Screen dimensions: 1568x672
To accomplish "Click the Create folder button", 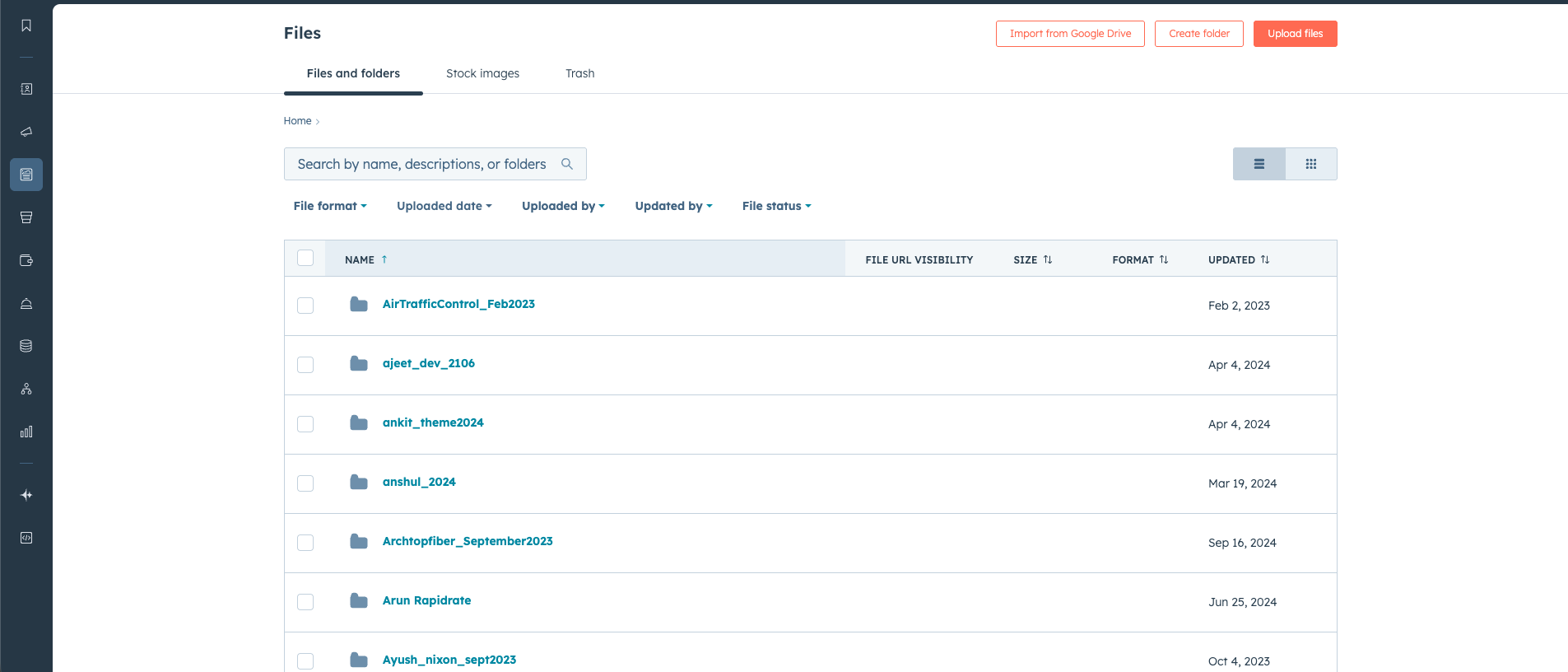I will (1199, 34).
